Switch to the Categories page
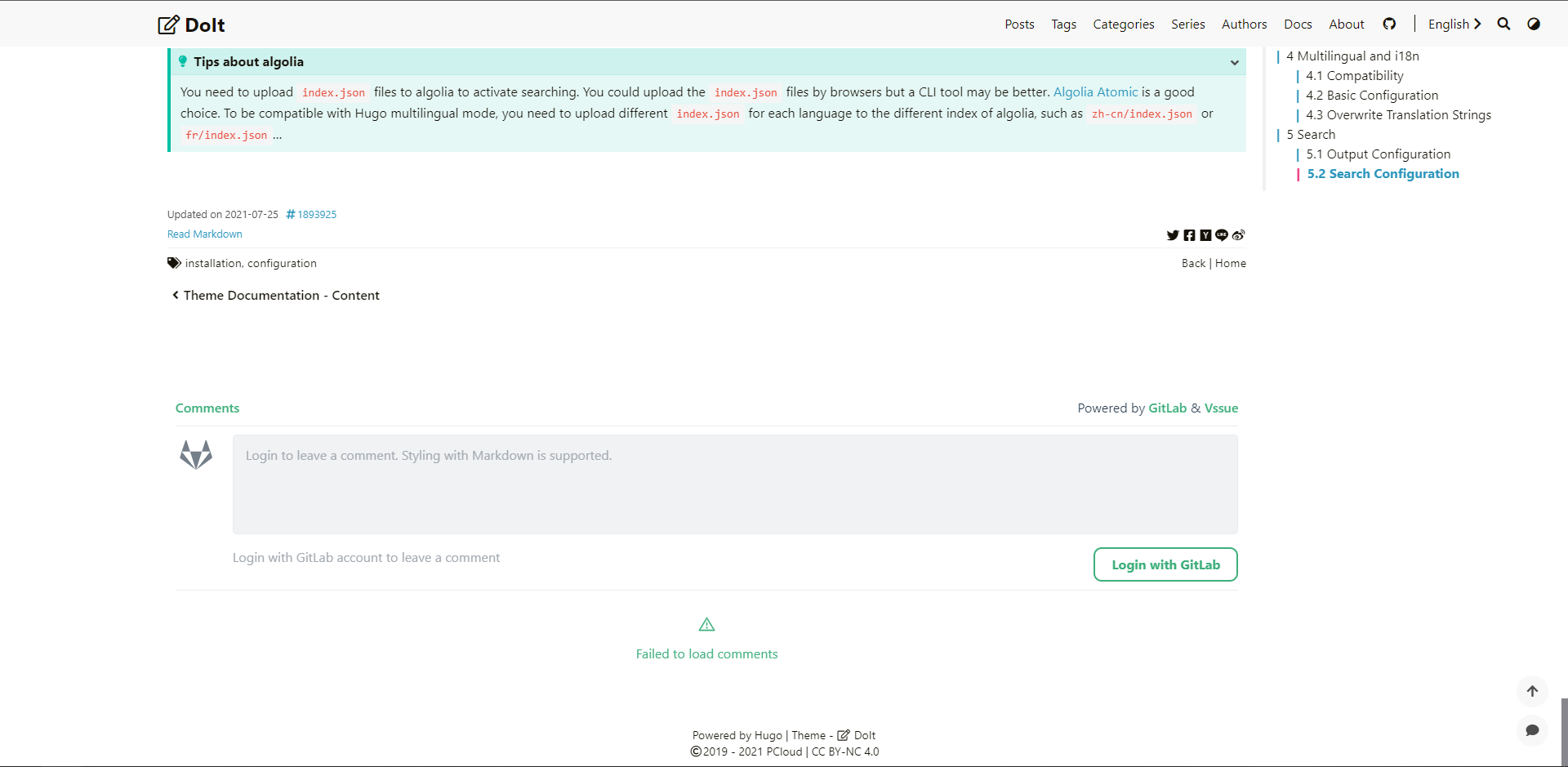Viewport: 1568px width, 767px height. click(1123, 24)
